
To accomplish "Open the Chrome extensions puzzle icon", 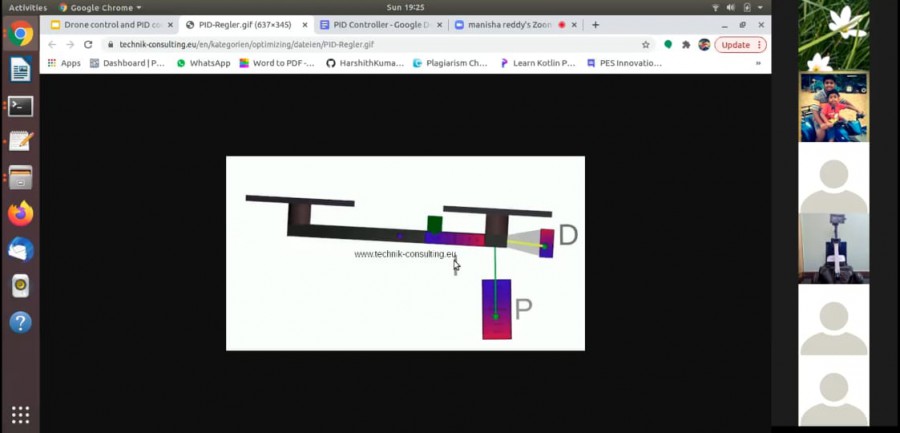I will (x=686, y=45).
